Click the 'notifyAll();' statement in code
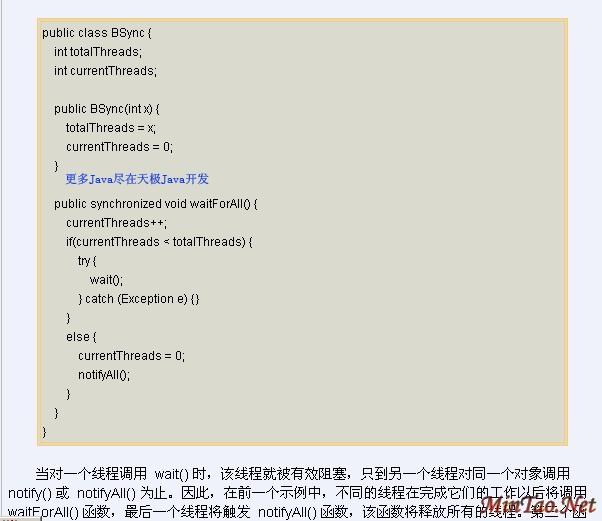This screenshot has width=602, height=521. (x=104, y=375)
